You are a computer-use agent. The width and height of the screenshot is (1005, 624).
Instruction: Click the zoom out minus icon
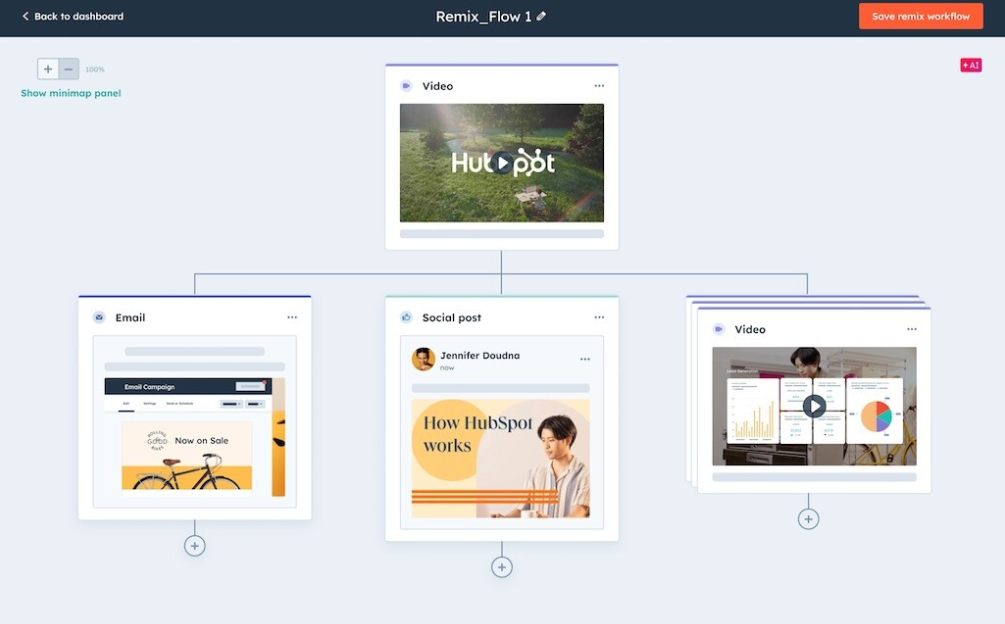(x=66, y=68)
